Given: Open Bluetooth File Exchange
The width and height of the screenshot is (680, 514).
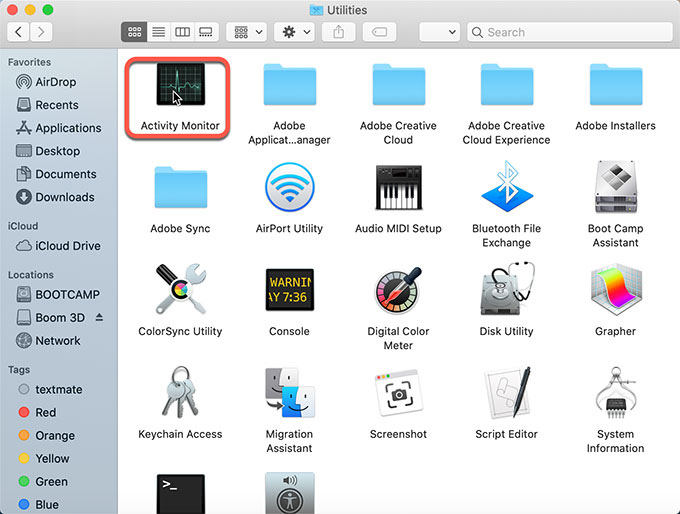Looking at the screenshot, I should click(507, 187).
